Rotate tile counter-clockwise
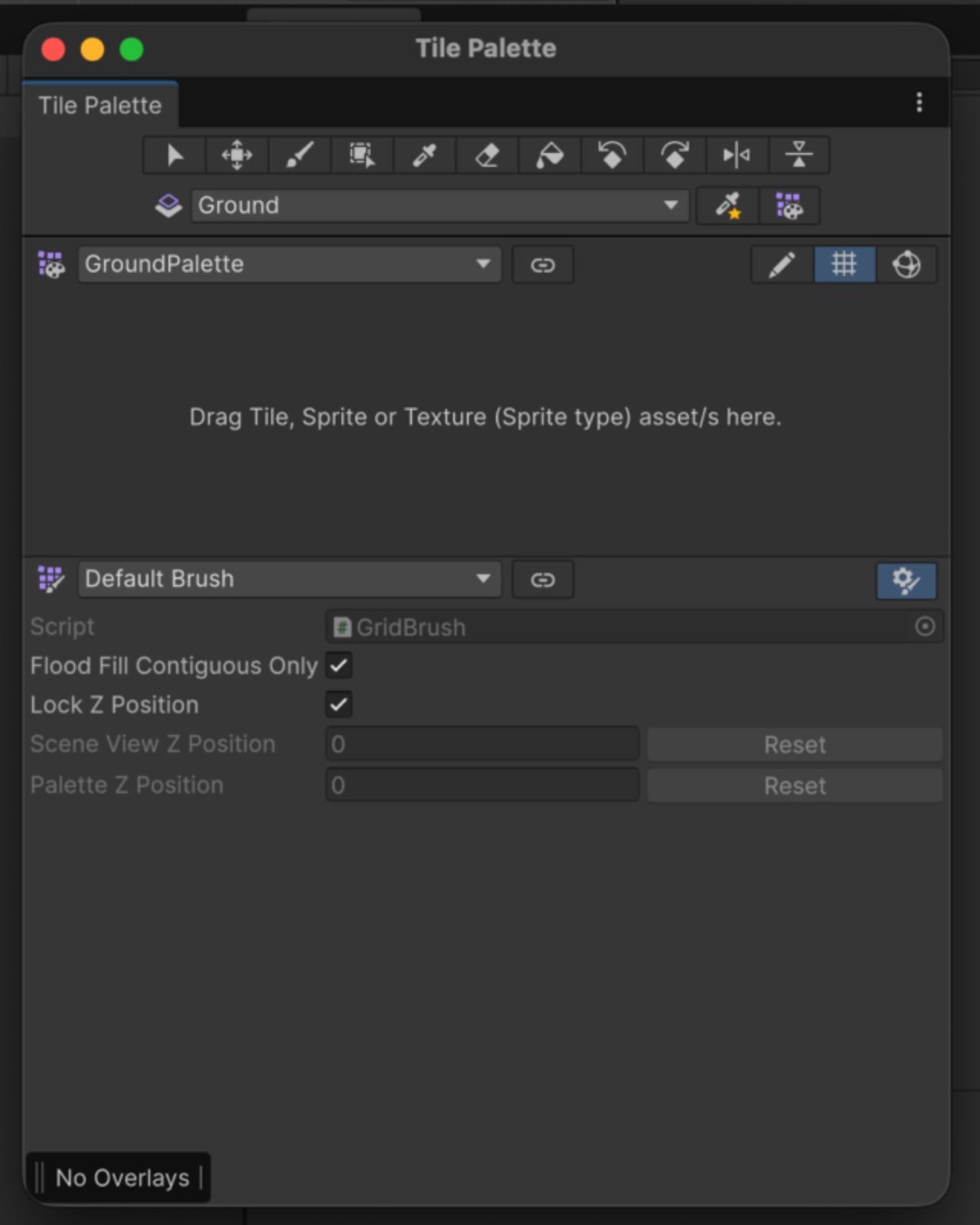 click(612, 155)
